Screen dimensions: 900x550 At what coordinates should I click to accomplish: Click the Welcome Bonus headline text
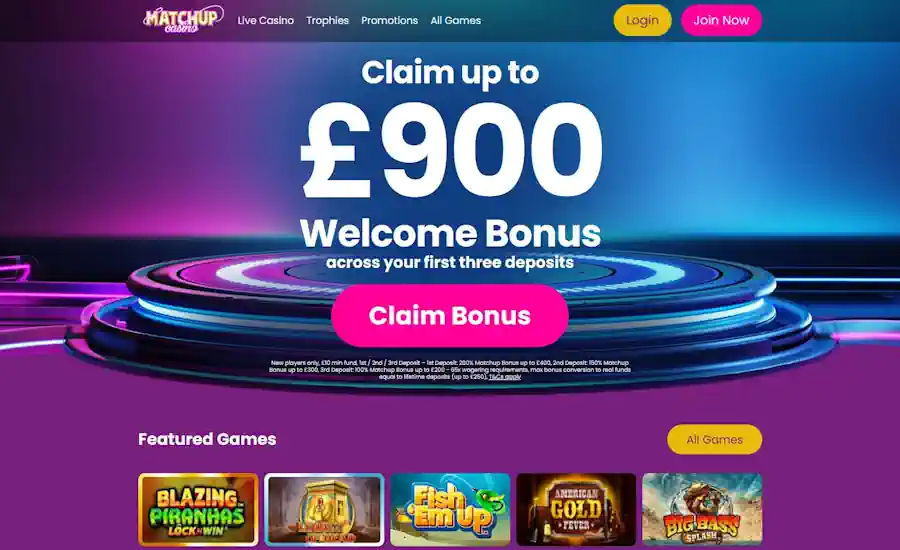click(450, 233)
